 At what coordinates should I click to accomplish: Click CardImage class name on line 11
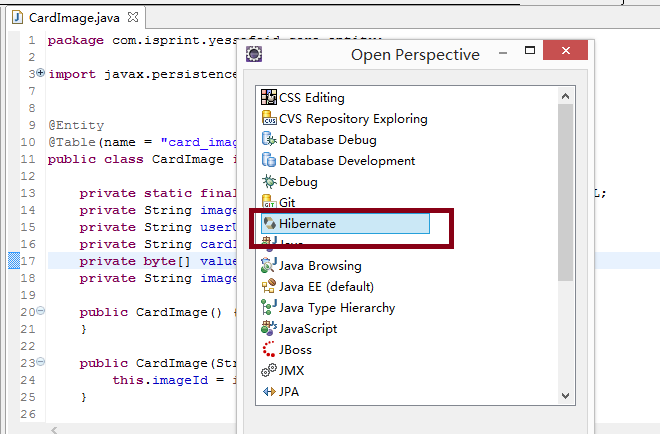click(x=188, y=159)
